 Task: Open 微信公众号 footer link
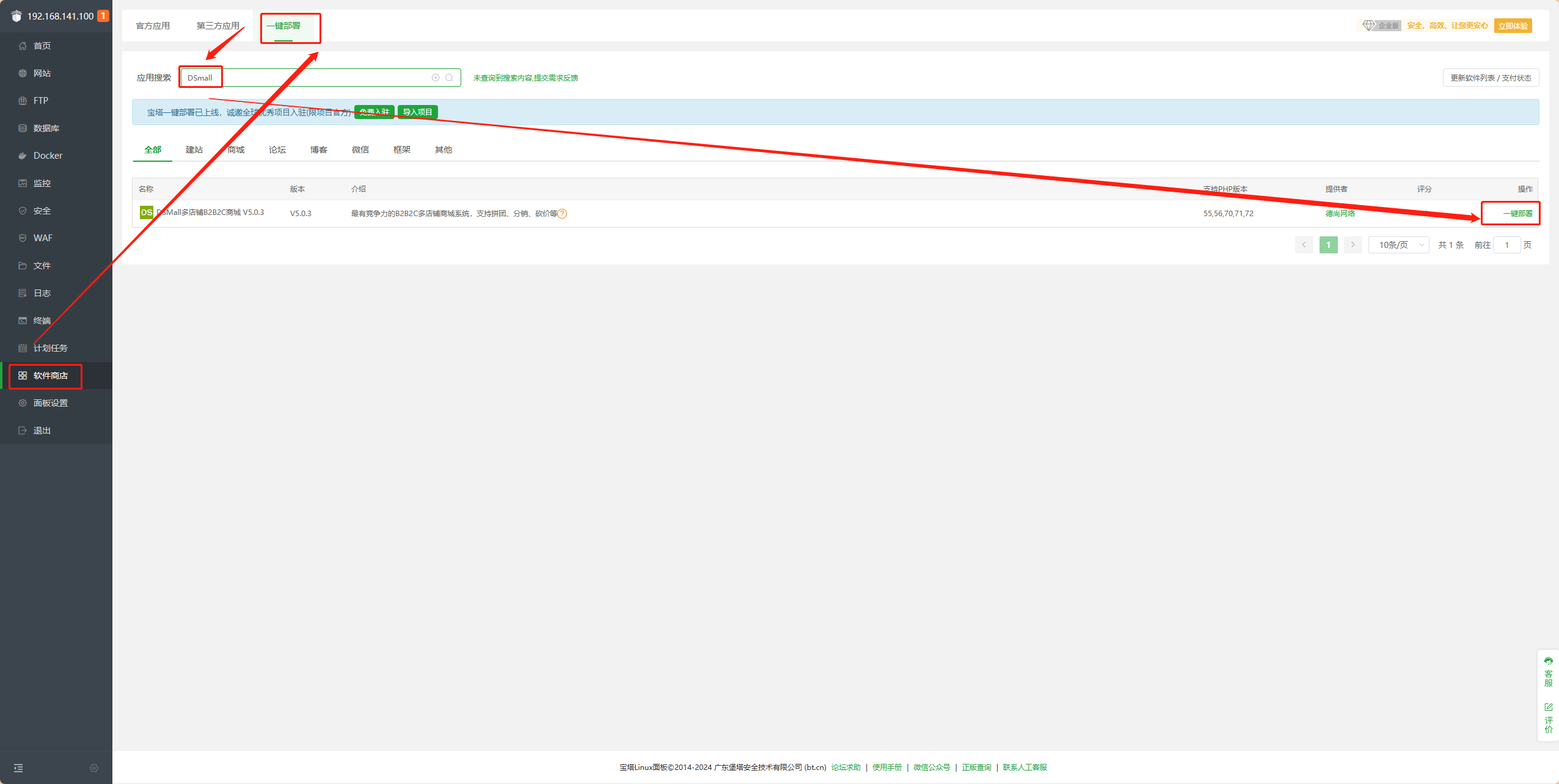pos(932,768)
